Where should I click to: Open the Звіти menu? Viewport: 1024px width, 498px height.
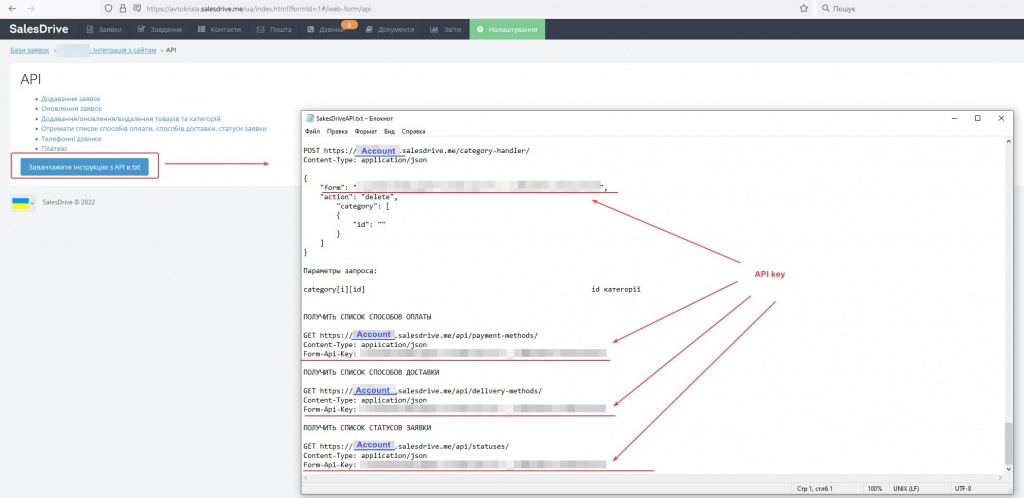445,29
